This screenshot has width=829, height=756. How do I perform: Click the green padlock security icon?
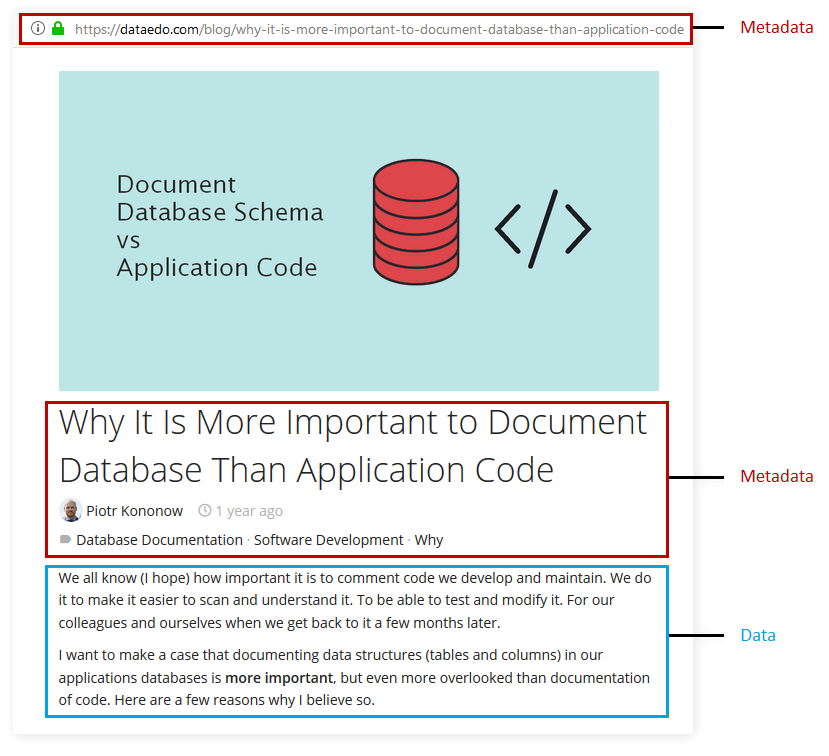coord(58,28)
